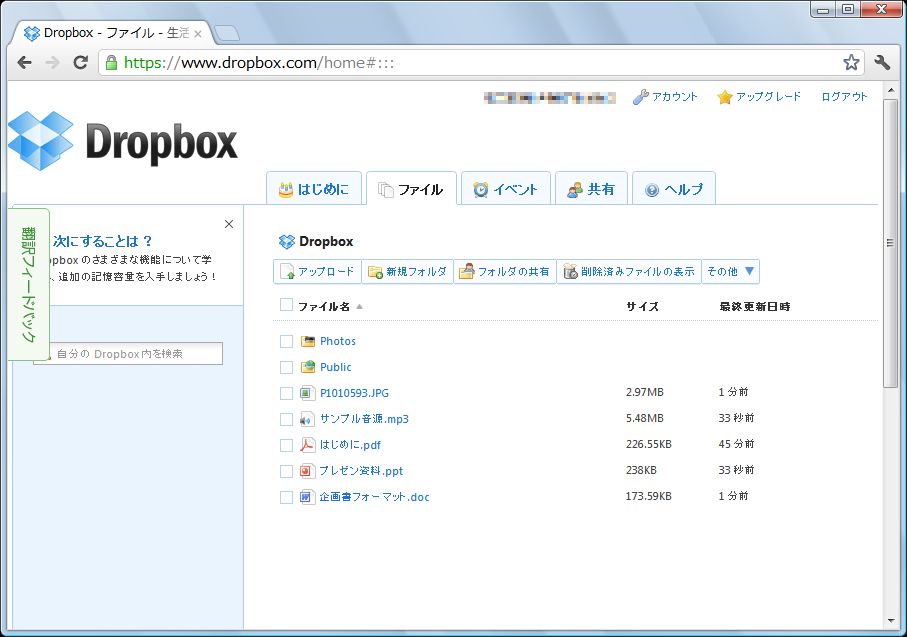Check the プレゼン資料.ppt checkbox
This screenshot has height=637, width=907.
(x=286, y=472)
